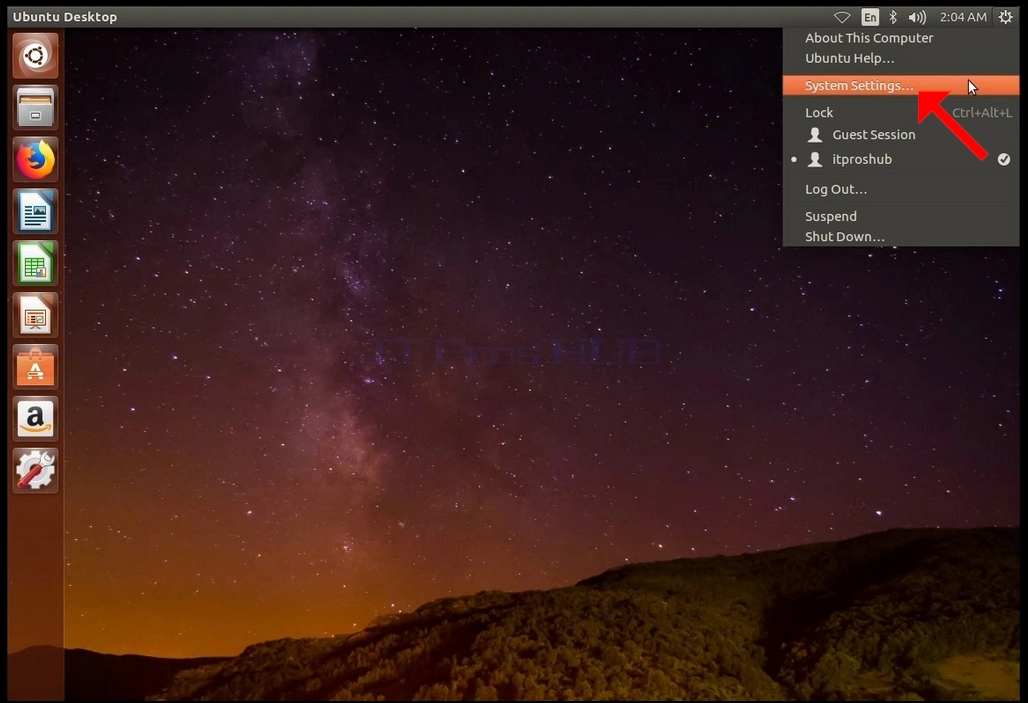Open Ubuntu Help…
This screenshot has height=703, width=1028.
coord(901,58)
